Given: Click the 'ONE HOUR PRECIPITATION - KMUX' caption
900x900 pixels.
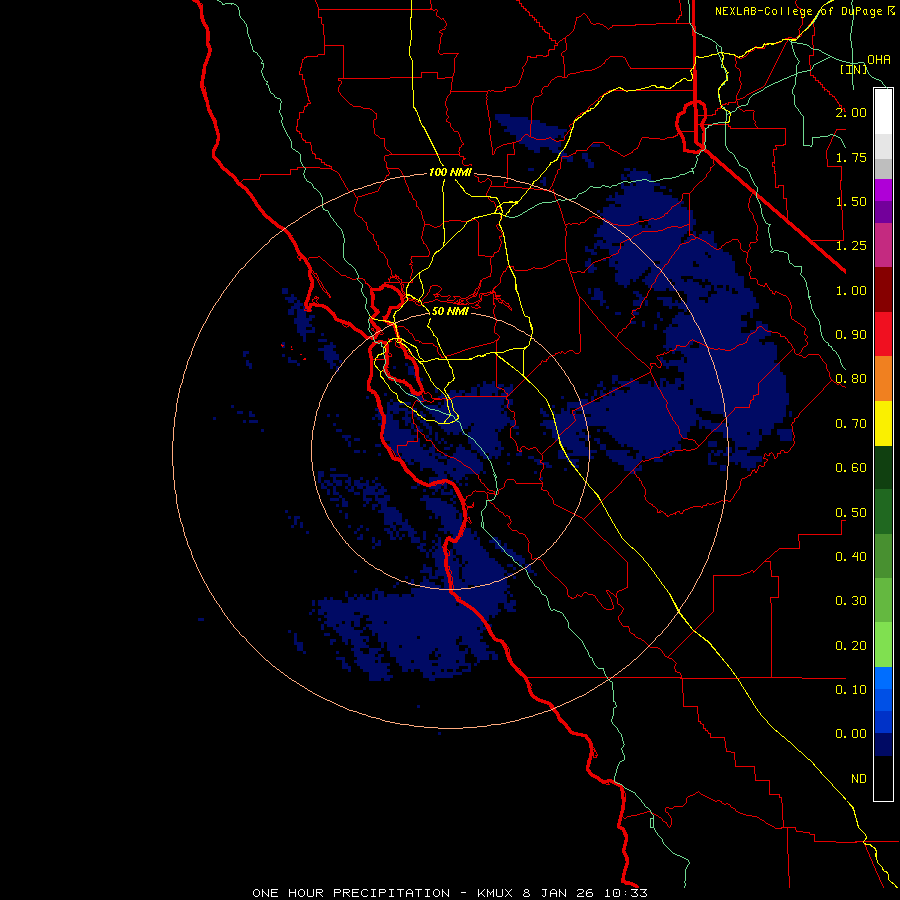Looking at the screenshot, I should [384, 893].
